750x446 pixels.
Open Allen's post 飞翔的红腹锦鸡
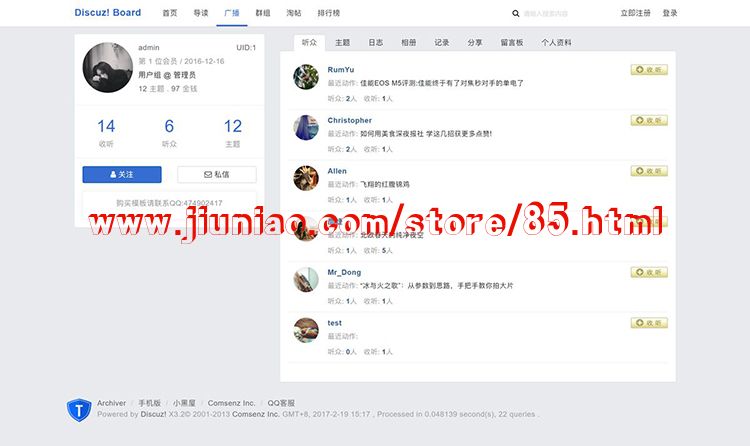point(385,184)
